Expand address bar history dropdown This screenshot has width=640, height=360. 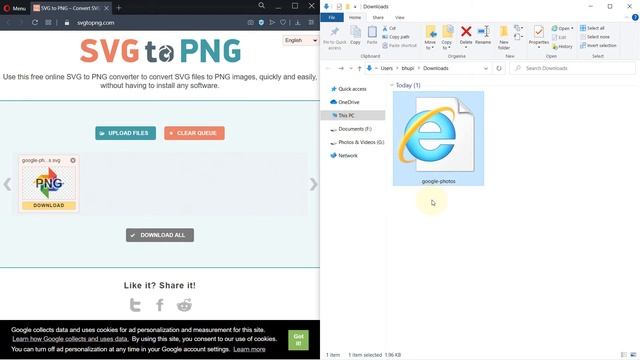(x=486, y=68)
